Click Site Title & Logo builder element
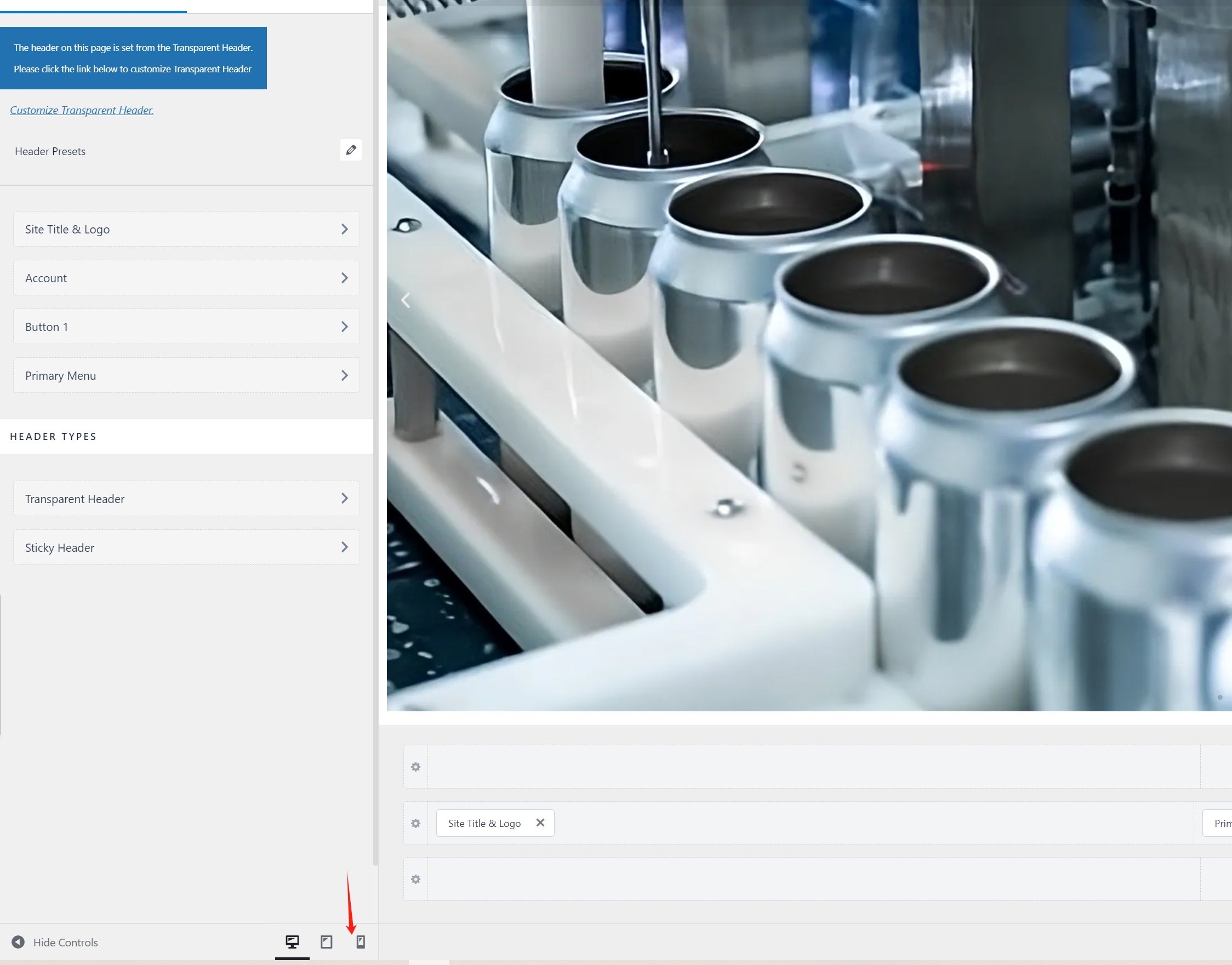The image size is (1232, 965). [484, 823]
